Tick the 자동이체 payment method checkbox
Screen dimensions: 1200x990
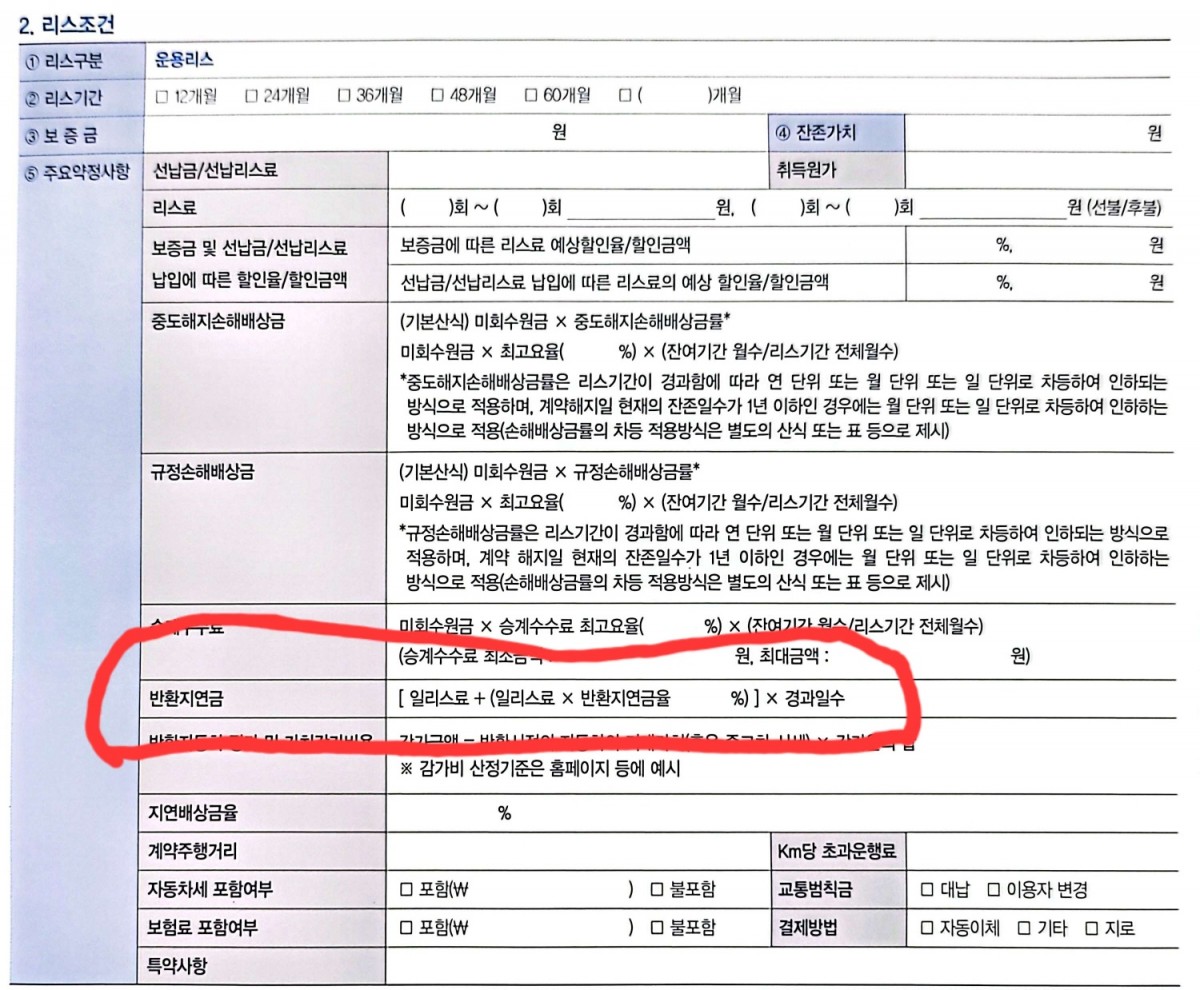[926, 928]
